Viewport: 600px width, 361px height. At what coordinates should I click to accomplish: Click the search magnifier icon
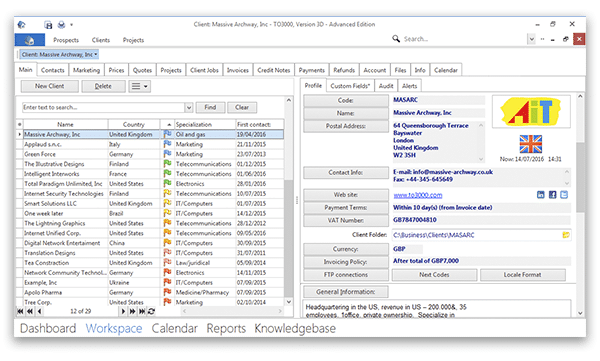click(396, 39)
